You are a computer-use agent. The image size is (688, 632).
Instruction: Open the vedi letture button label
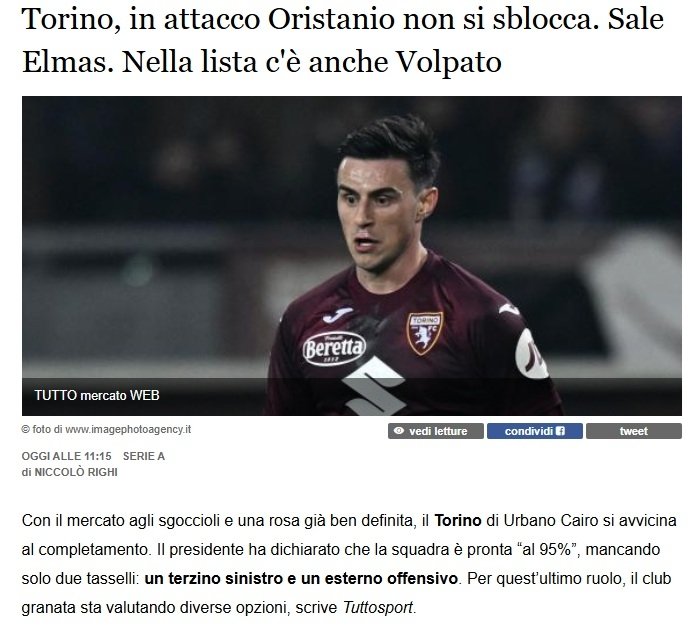pyautogui.click(x=438, y=431)
